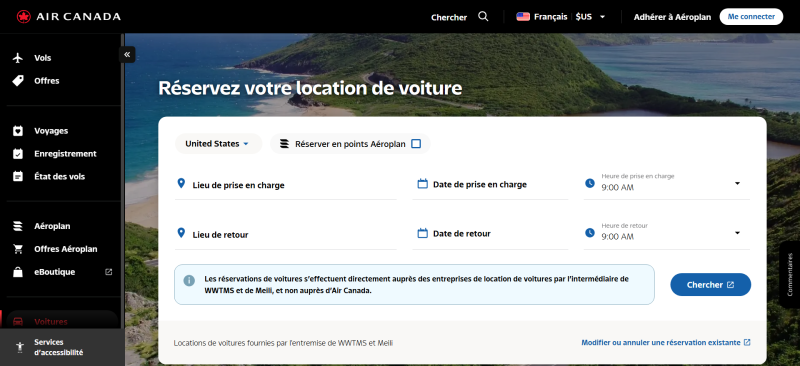This screenshot has width=800, height=366.
Task: Expand Heure de retour dropdown arrow
Action: coord(737,233)
